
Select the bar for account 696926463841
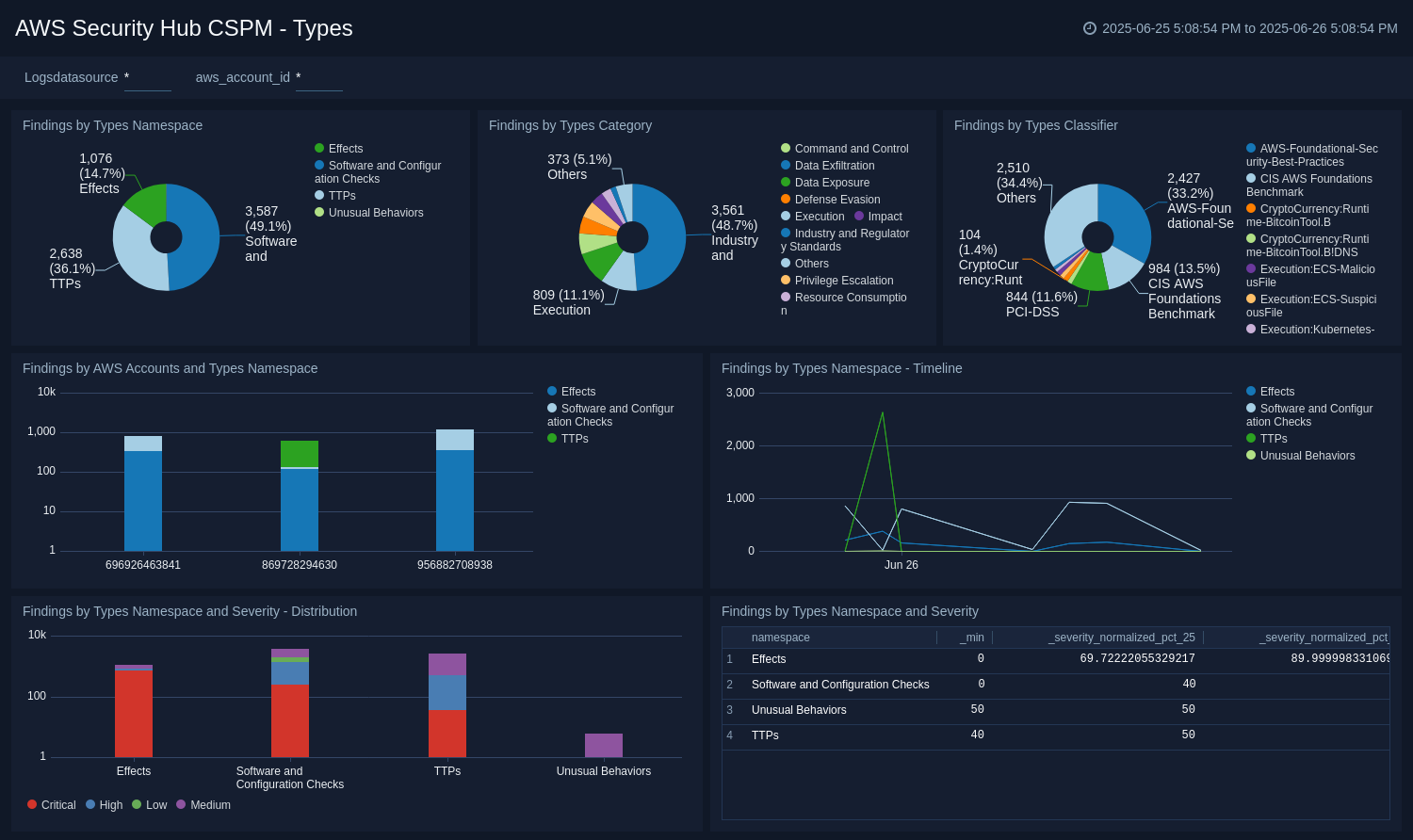(x=143, y=493)
